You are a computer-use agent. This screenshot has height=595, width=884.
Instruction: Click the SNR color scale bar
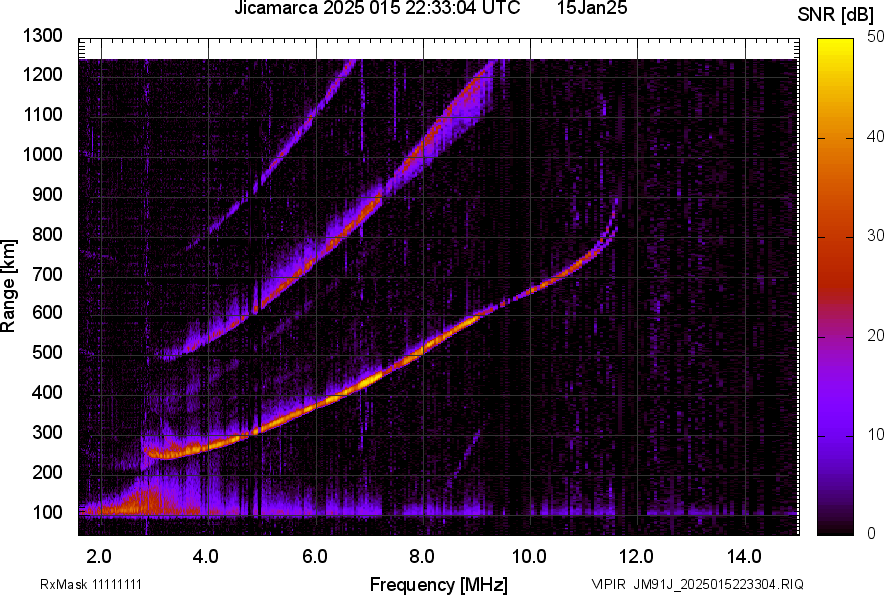pyautogui.click(x=836, y=287)
